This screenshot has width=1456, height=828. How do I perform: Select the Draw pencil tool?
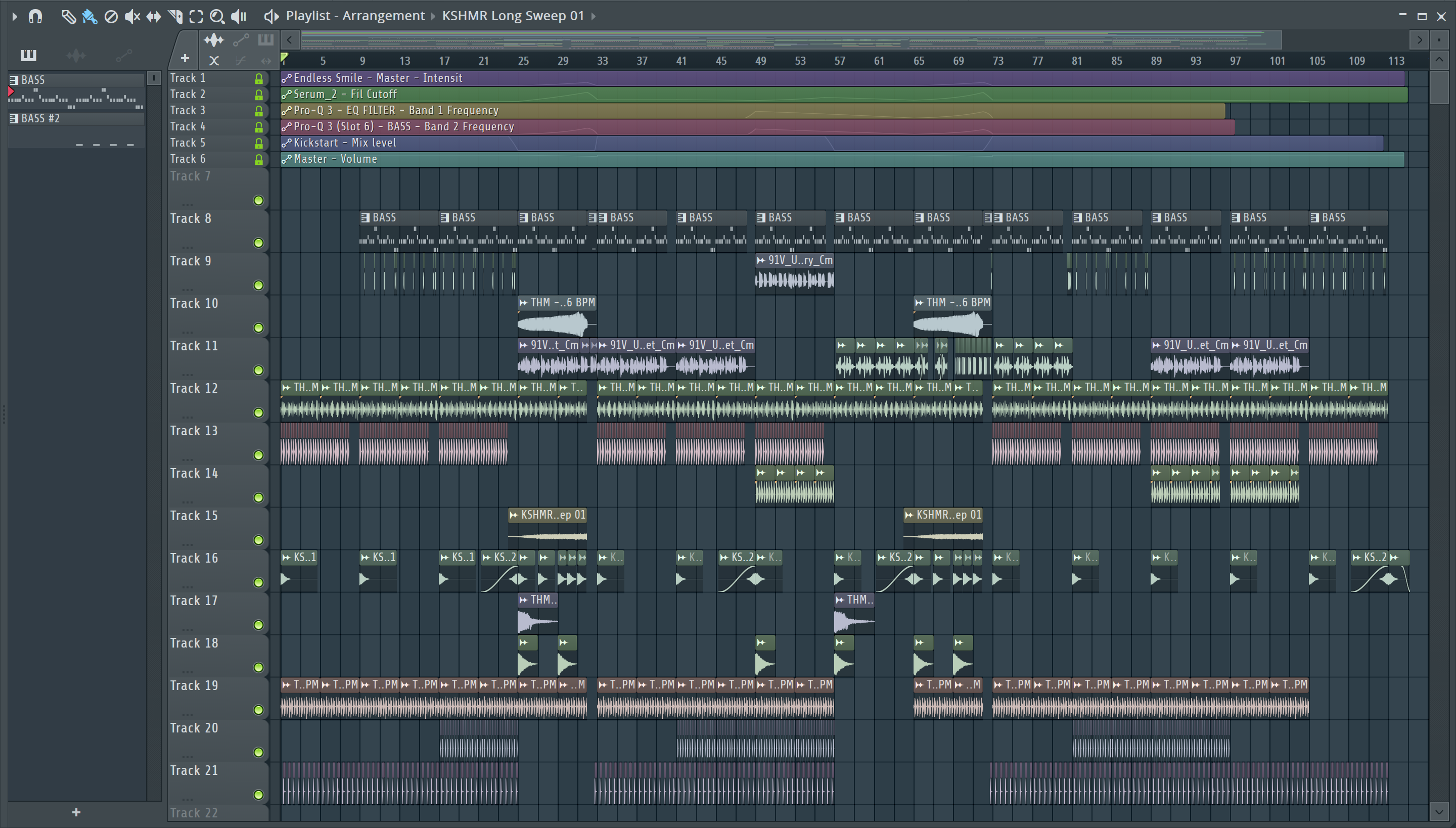[68, 17]
